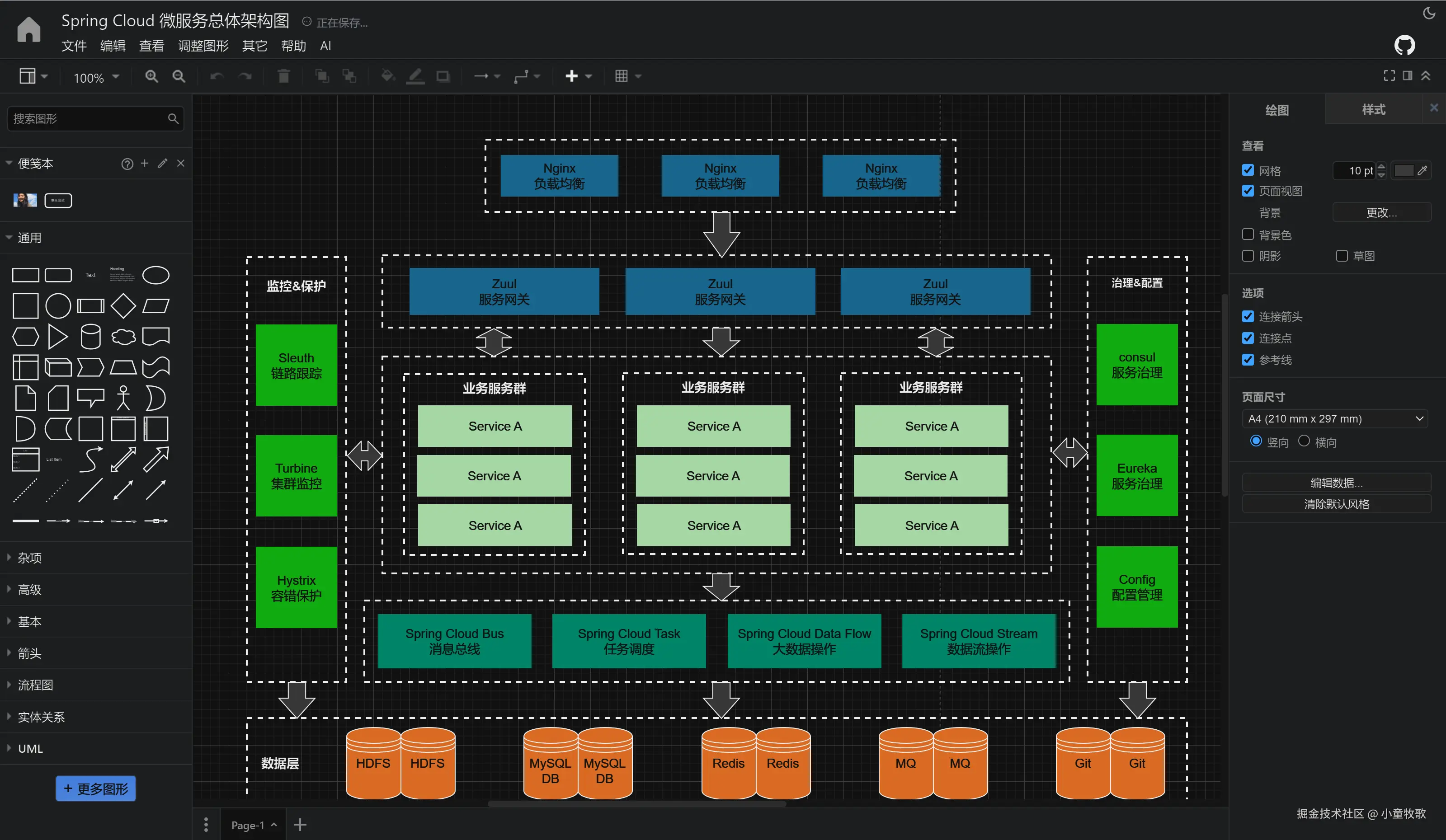This screenshot has width=1446, height=840.
Task: Click the home icon
Action: coord(28,29)
